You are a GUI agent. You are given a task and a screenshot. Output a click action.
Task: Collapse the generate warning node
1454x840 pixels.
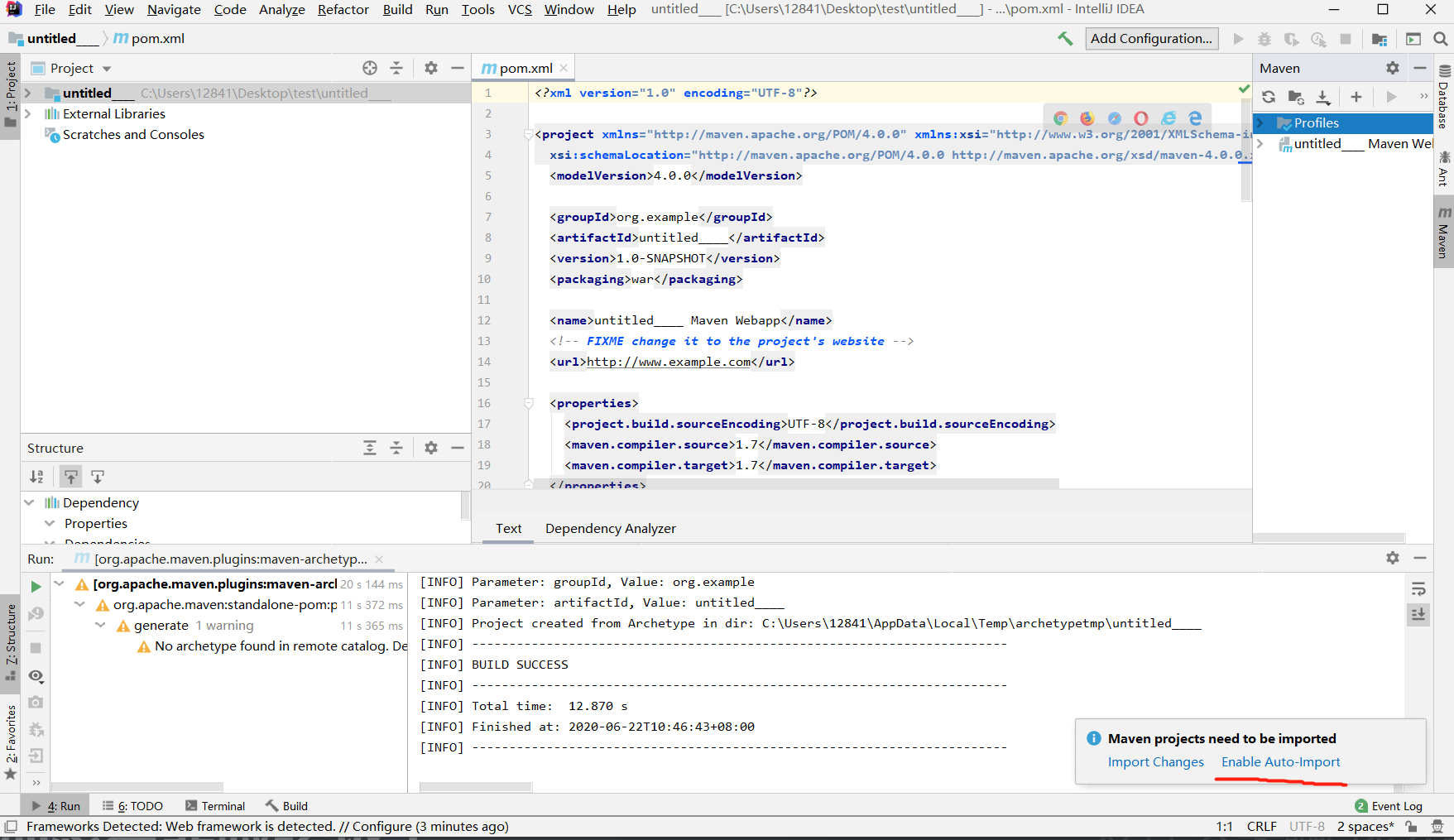tap(100, 625)
